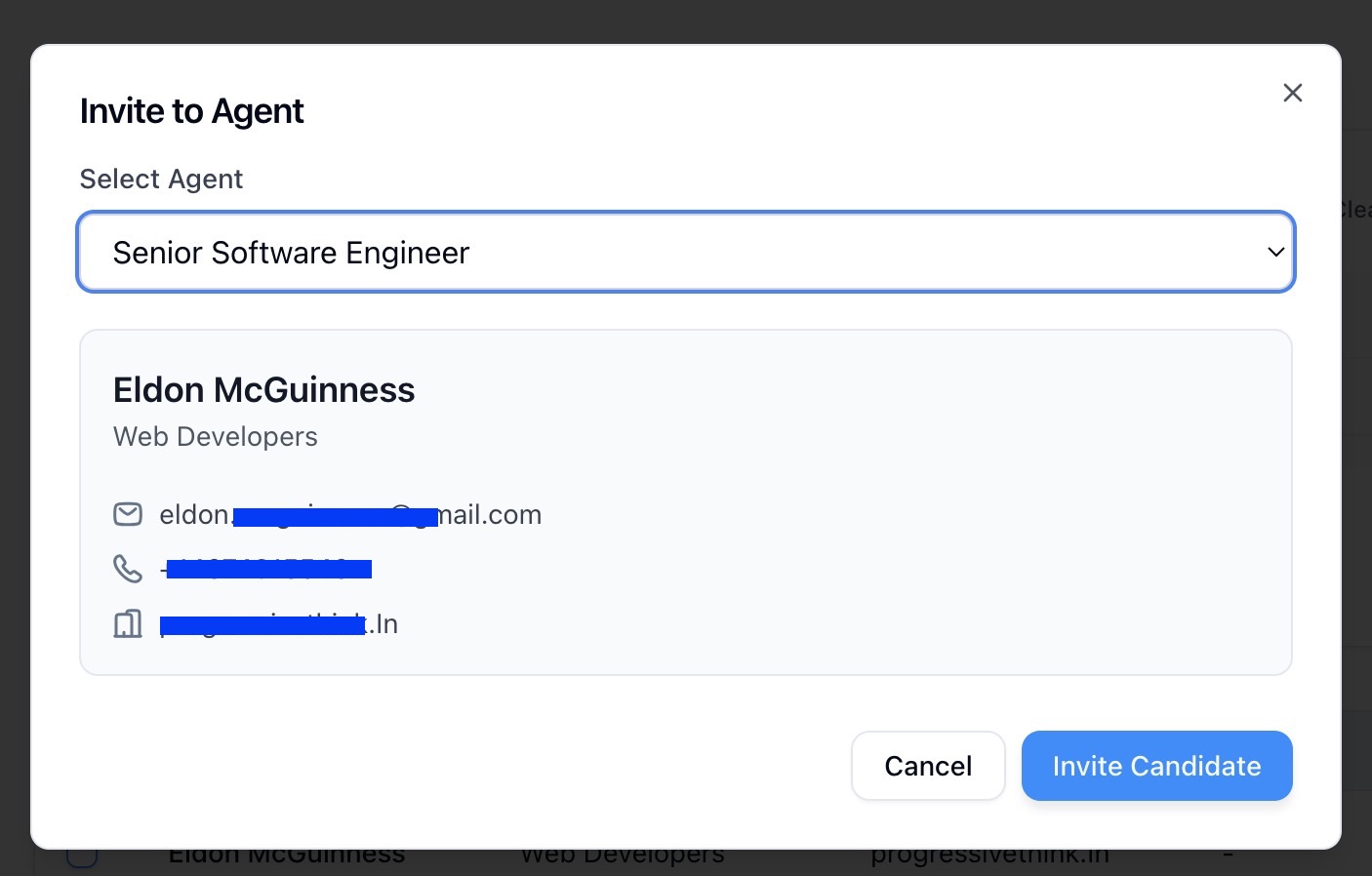Click the company building icon
1372x876 pixels.
(x=128, y=623)
